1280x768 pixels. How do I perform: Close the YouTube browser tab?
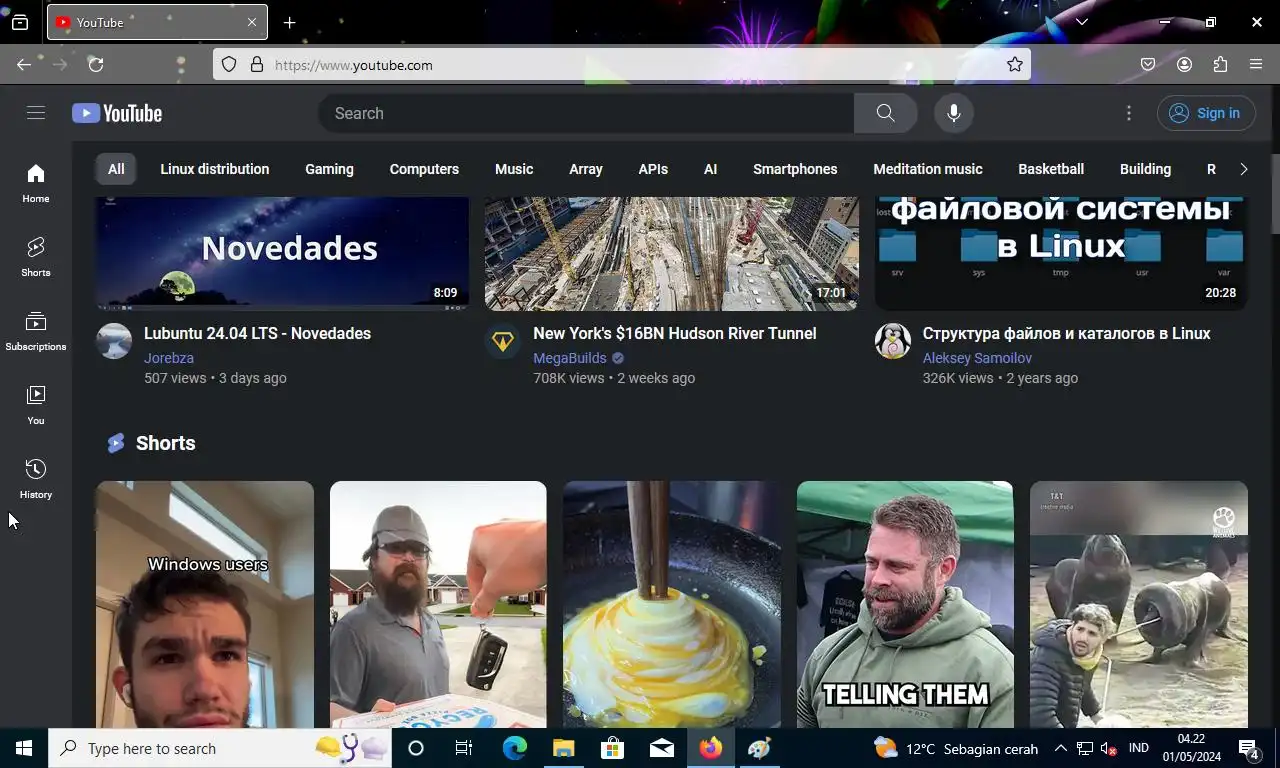pos(252,22)
